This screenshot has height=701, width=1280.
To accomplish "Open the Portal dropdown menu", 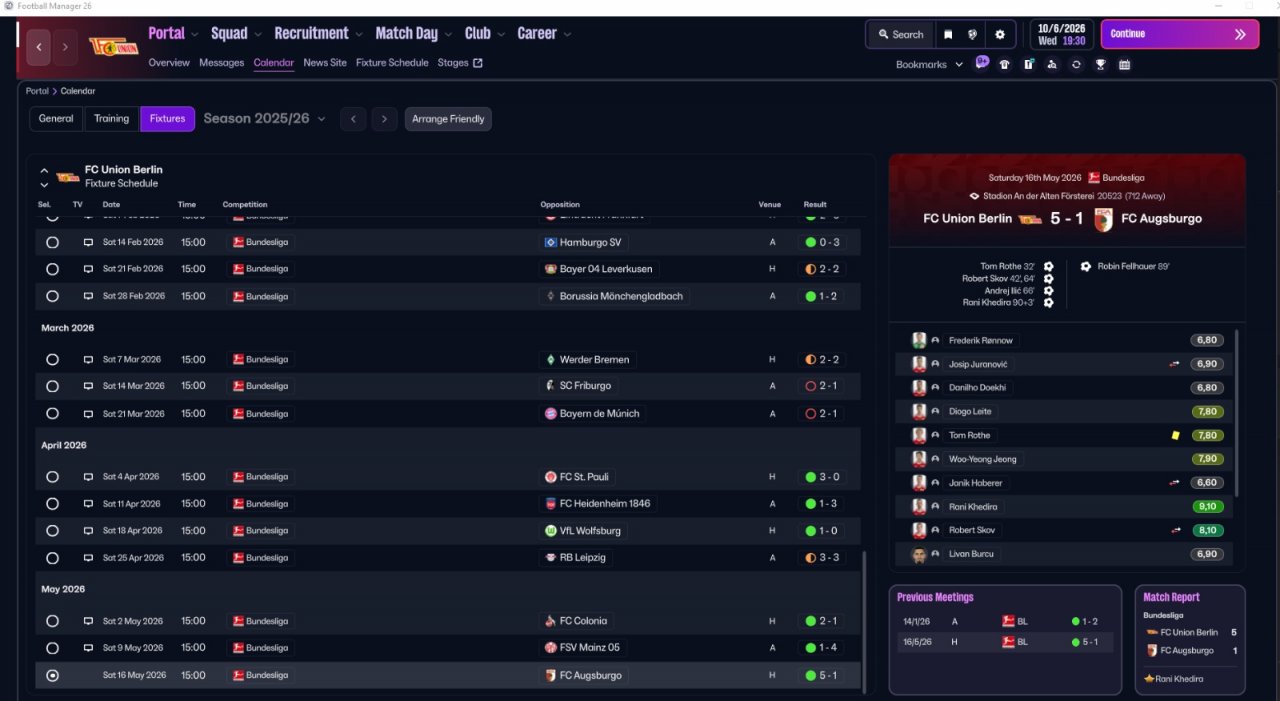I will 173,33.
